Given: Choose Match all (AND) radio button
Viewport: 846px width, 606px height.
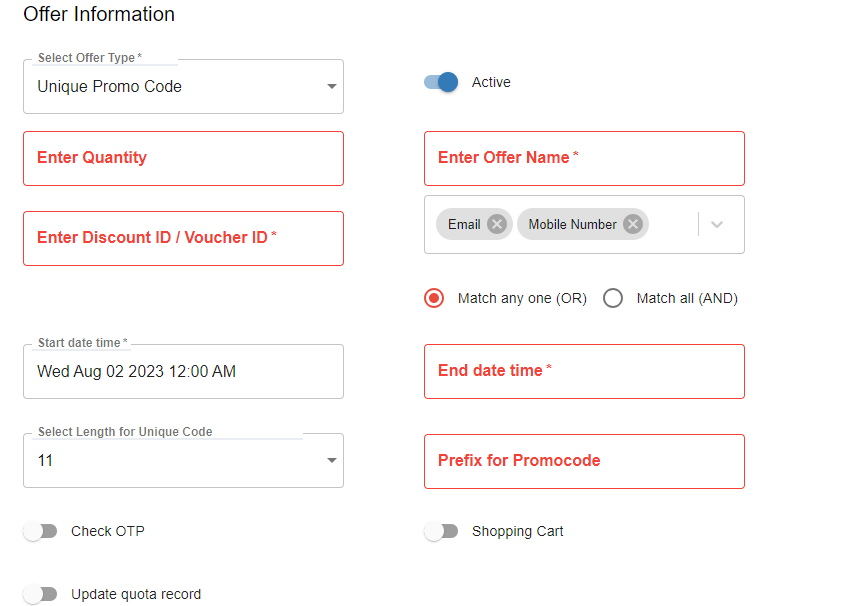Looking at the screenshot, I should point(613,298).
